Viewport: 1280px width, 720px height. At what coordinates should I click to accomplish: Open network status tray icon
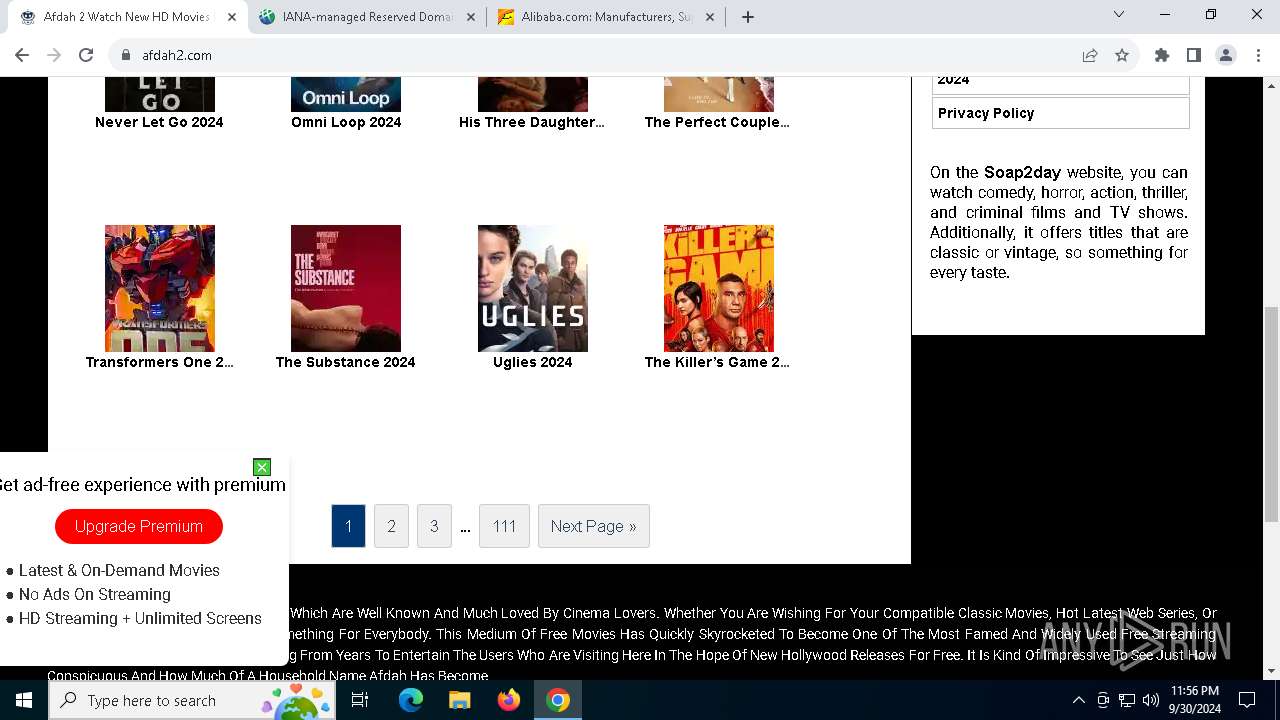[x=1127, y=700]
